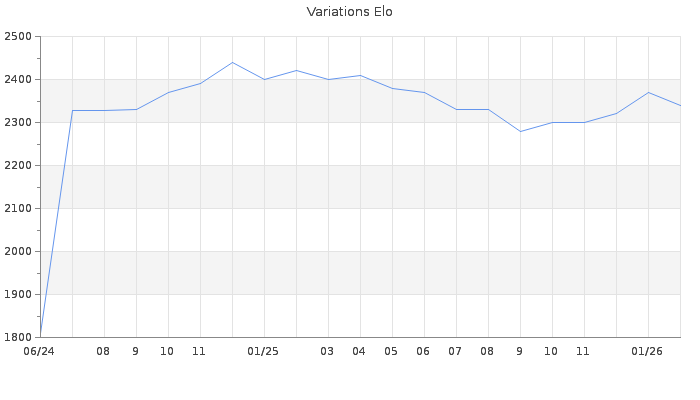Click the 04 month label on x-axis
The width and height of the screenshot is (700, 400).
click(359, 352)
